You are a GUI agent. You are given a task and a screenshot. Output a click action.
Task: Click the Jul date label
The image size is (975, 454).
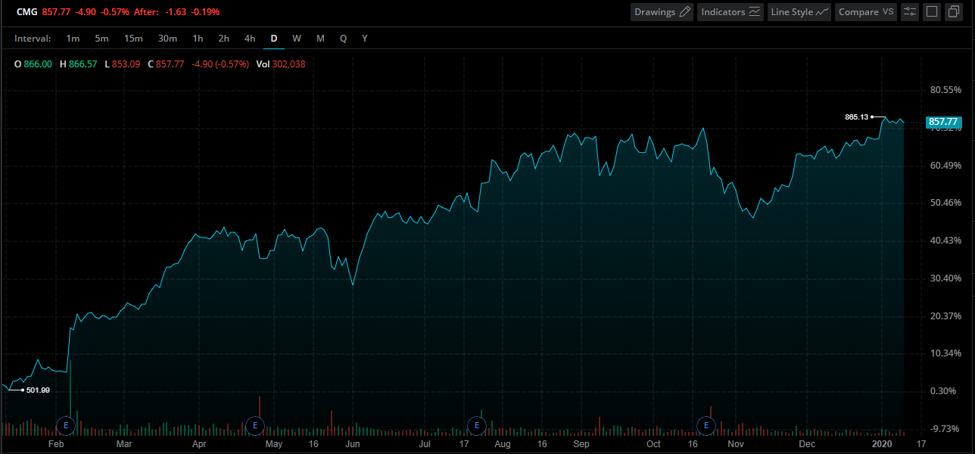pyautogui.click(x=425, y=444)
